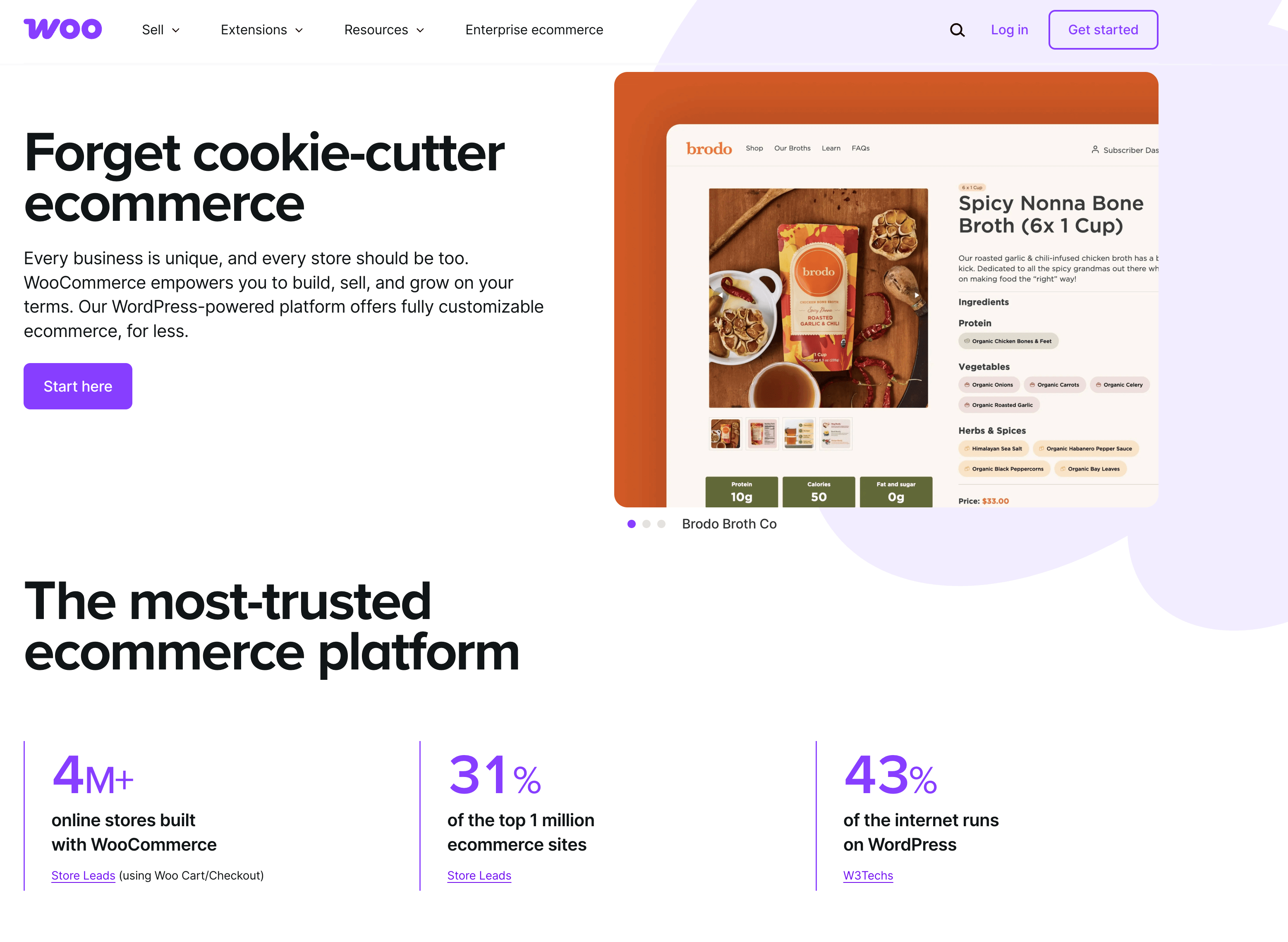Screen dimensions: 1288x942
Task: Open the search magnifier icon
Action: 957,30
